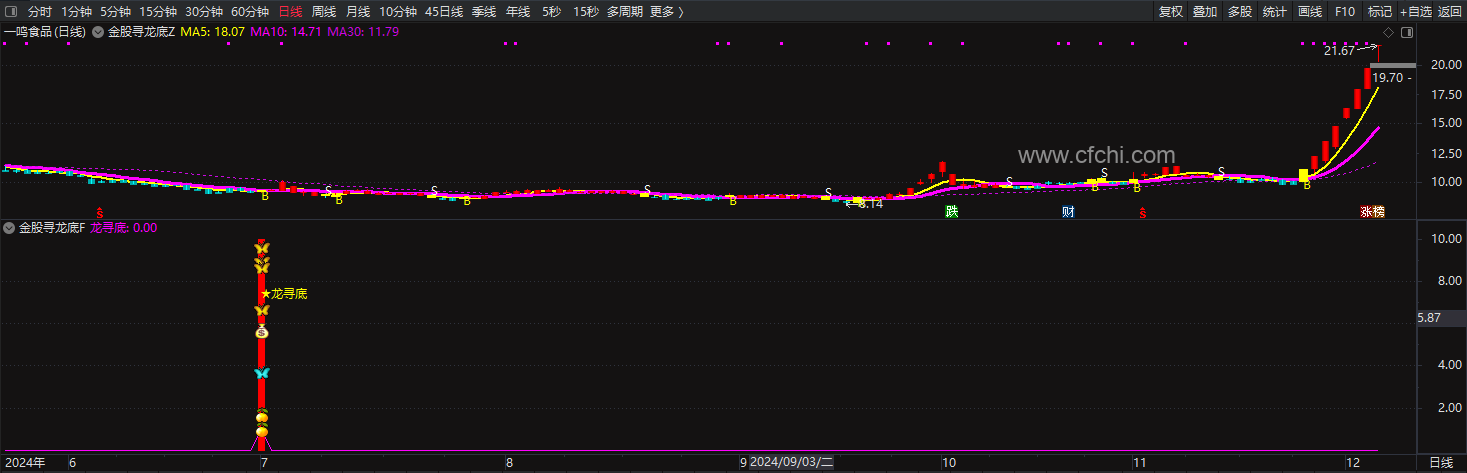Click 多股 multi-stock button
Image resolution: width=1467 pixels, height=473 pixels.
coord(1240,12)
